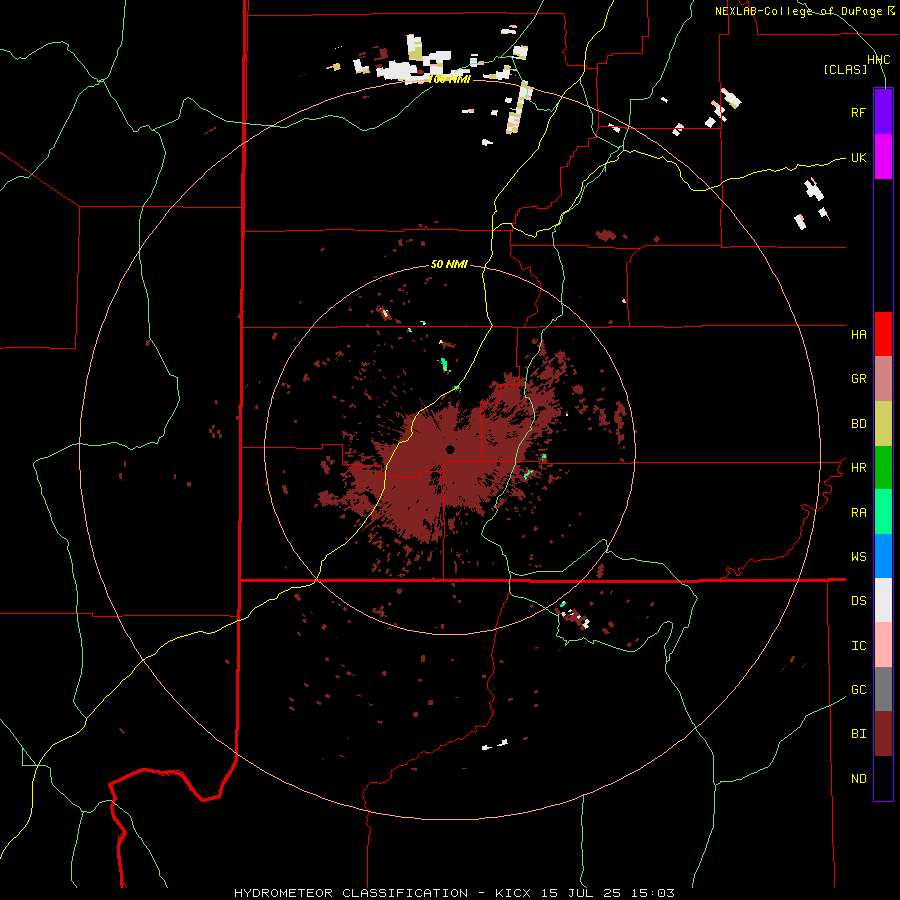The image size is (900, 900).
Task: Select the red HA legend swatch
Action: click(883, 334)
